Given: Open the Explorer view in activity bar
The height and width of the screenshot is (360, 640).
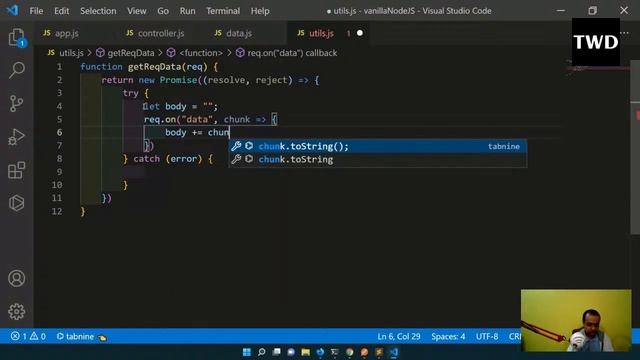Looking at the screenshot, I should pyautogui.click(x=16, y=38).
